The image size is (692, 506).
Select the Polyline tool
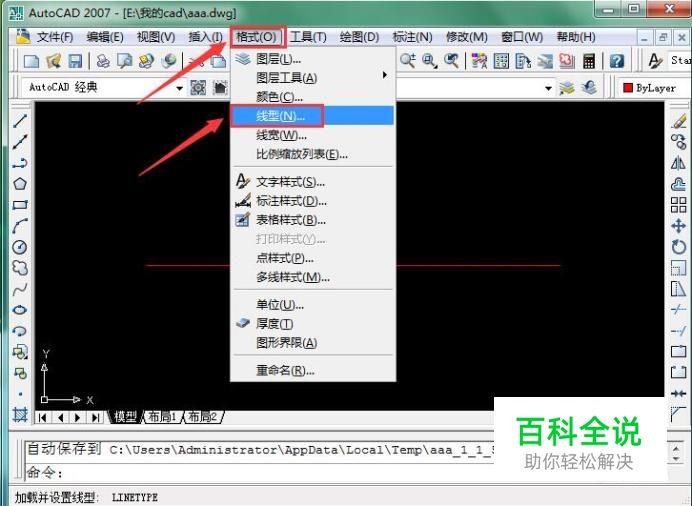(x=20, y=163)
